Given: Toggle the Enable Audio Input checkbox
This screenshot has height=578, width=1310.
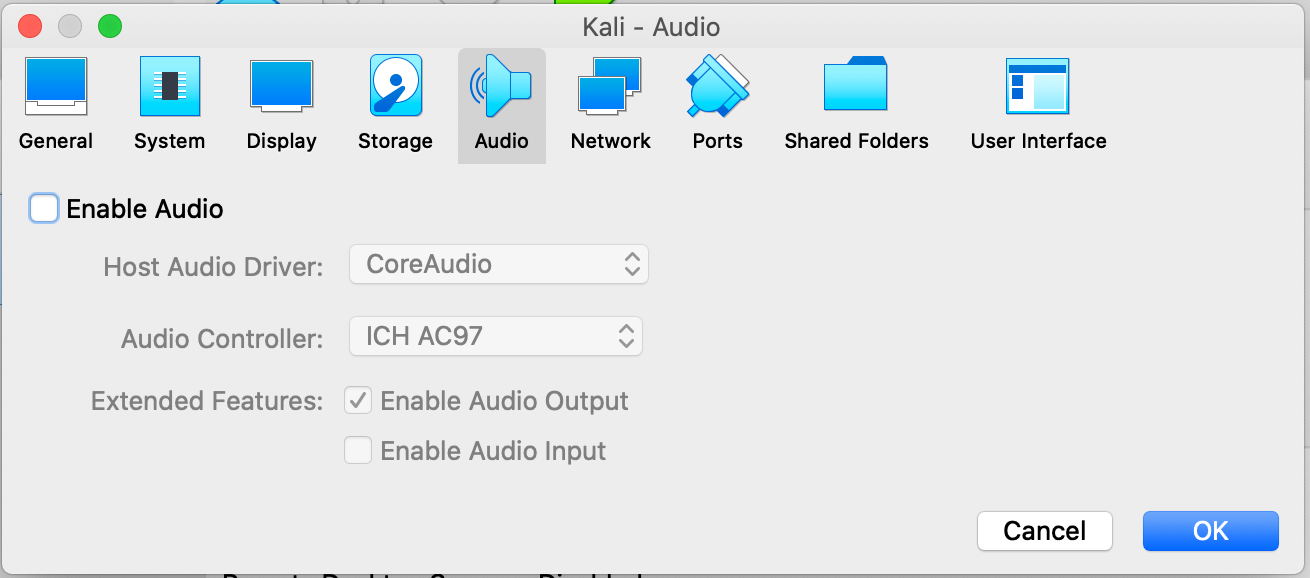Looking at the screenshot, I should click(358, 451).
